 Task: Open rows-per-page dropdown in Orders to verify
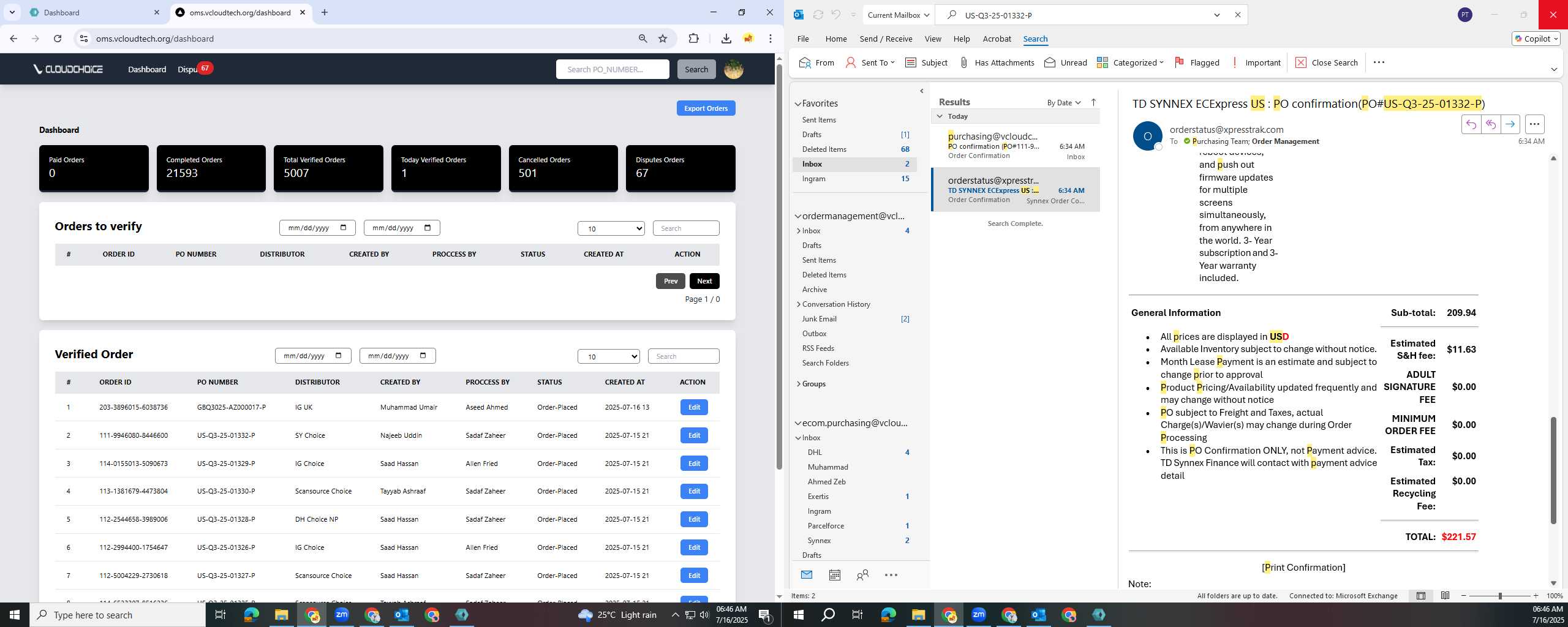pyautogui.click(x=611, y=228)
